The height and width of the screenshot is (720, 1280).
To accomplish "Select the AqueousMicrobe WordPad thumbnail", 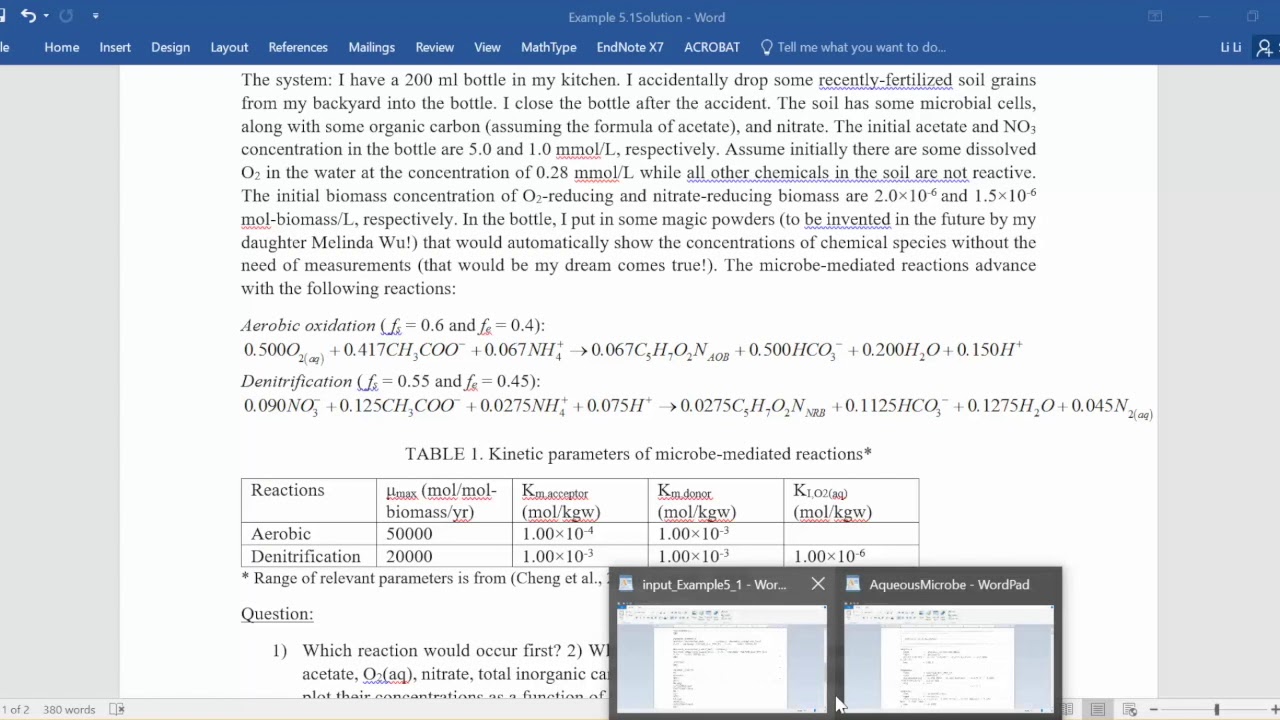I will (x=949, y=658).
